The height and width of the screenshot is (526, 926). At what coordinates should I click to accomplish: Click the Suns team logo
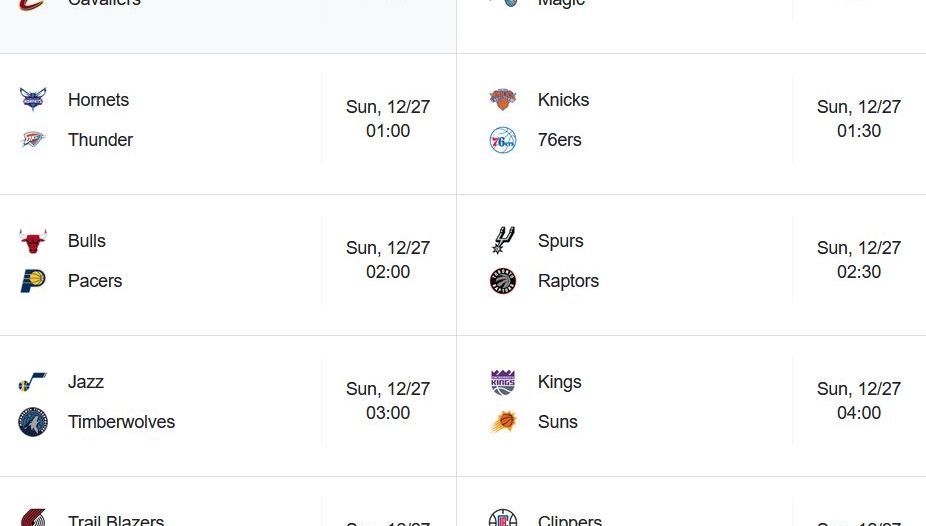pyautogui.click(x=503, y=422)
